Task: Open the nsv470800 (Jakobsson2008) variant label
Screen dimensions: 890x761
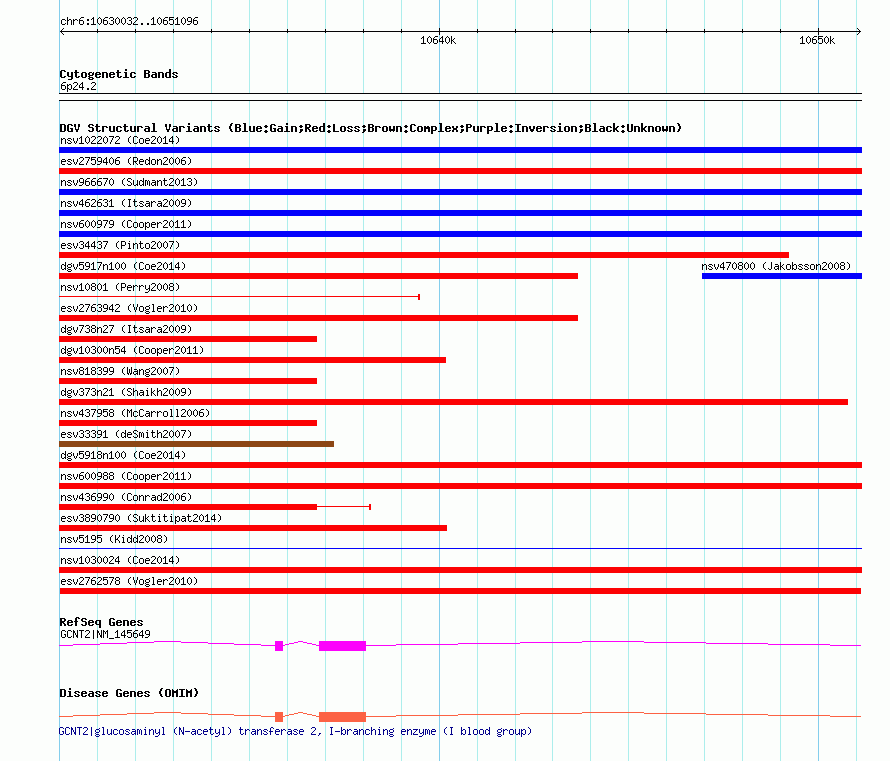Action: pos(776,266)
